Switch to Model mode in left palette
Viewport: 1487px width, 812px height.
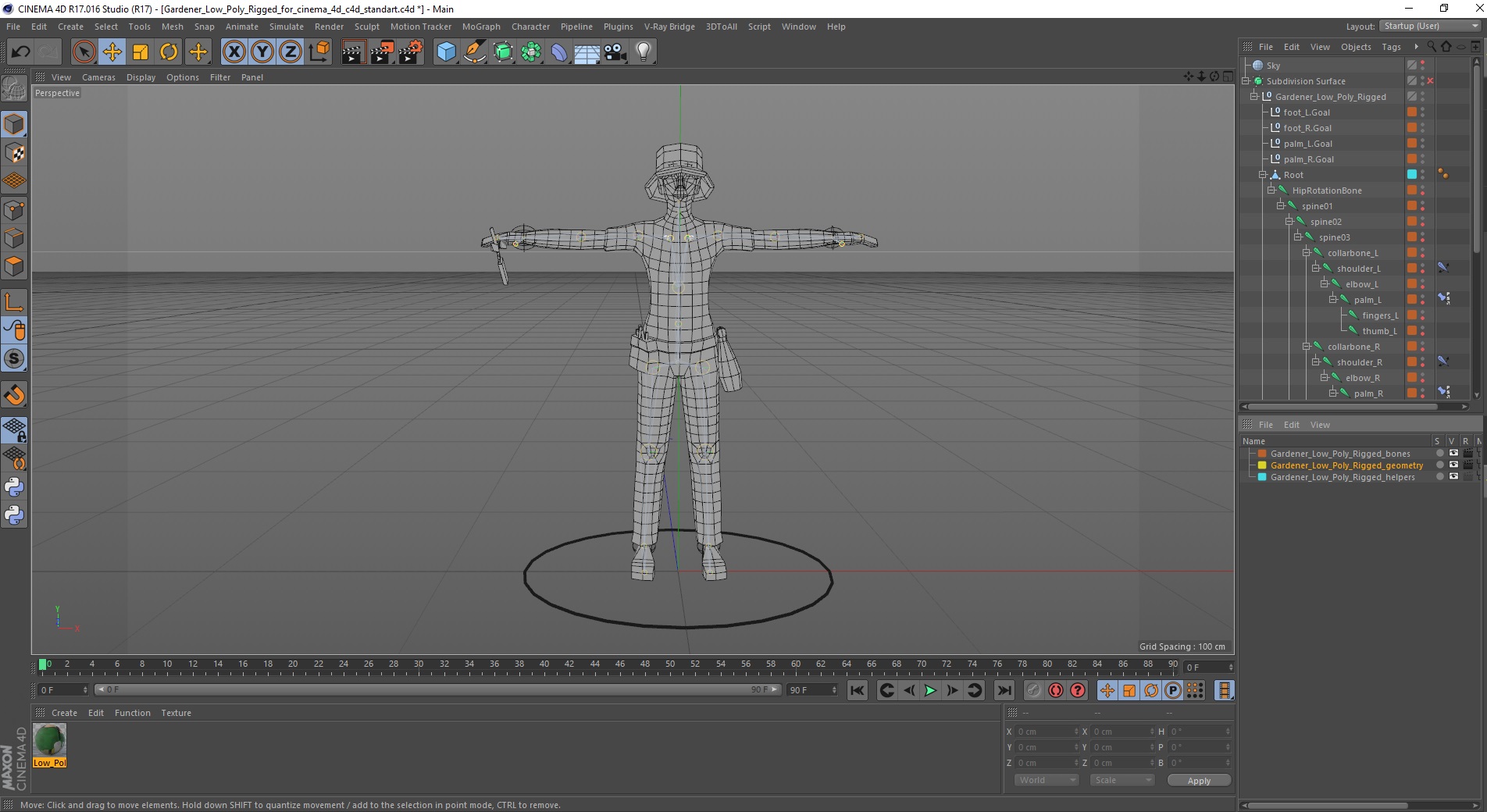14,124
